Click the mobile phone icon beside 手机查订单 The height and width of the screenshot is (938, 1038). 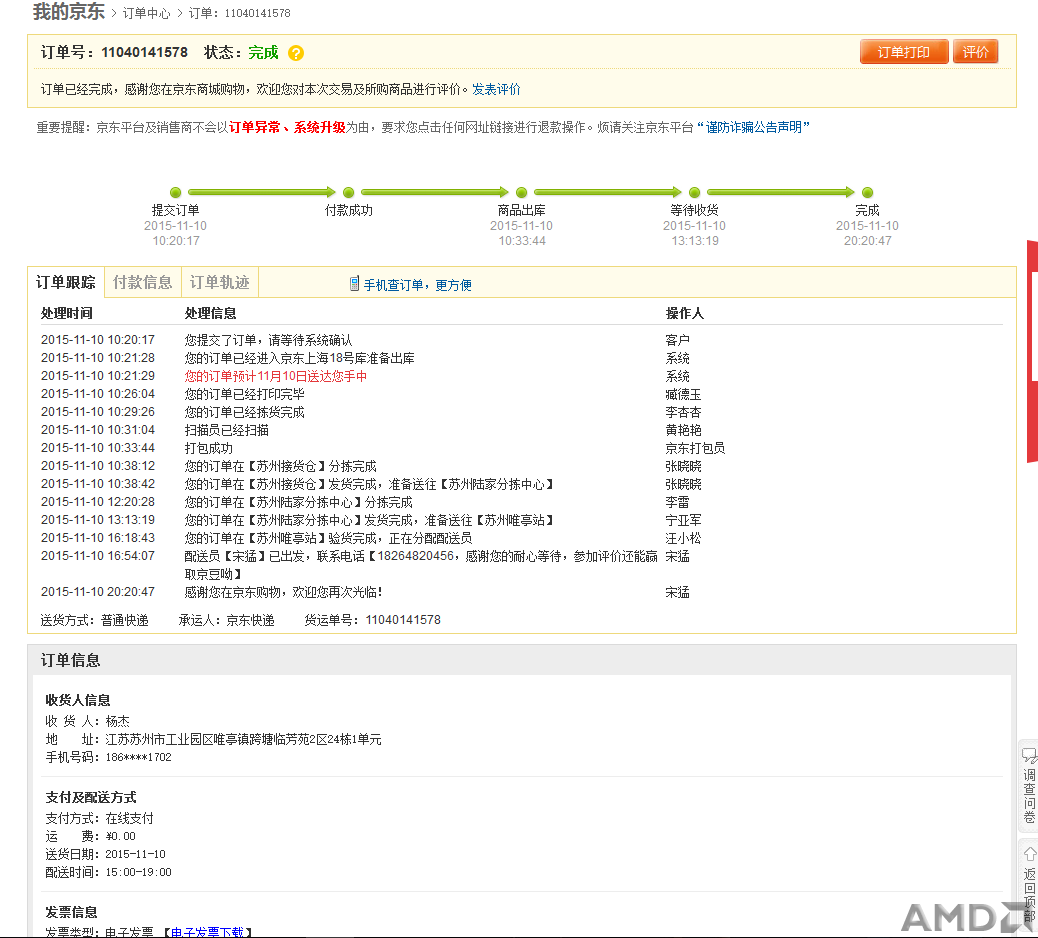tap(354, 284)
